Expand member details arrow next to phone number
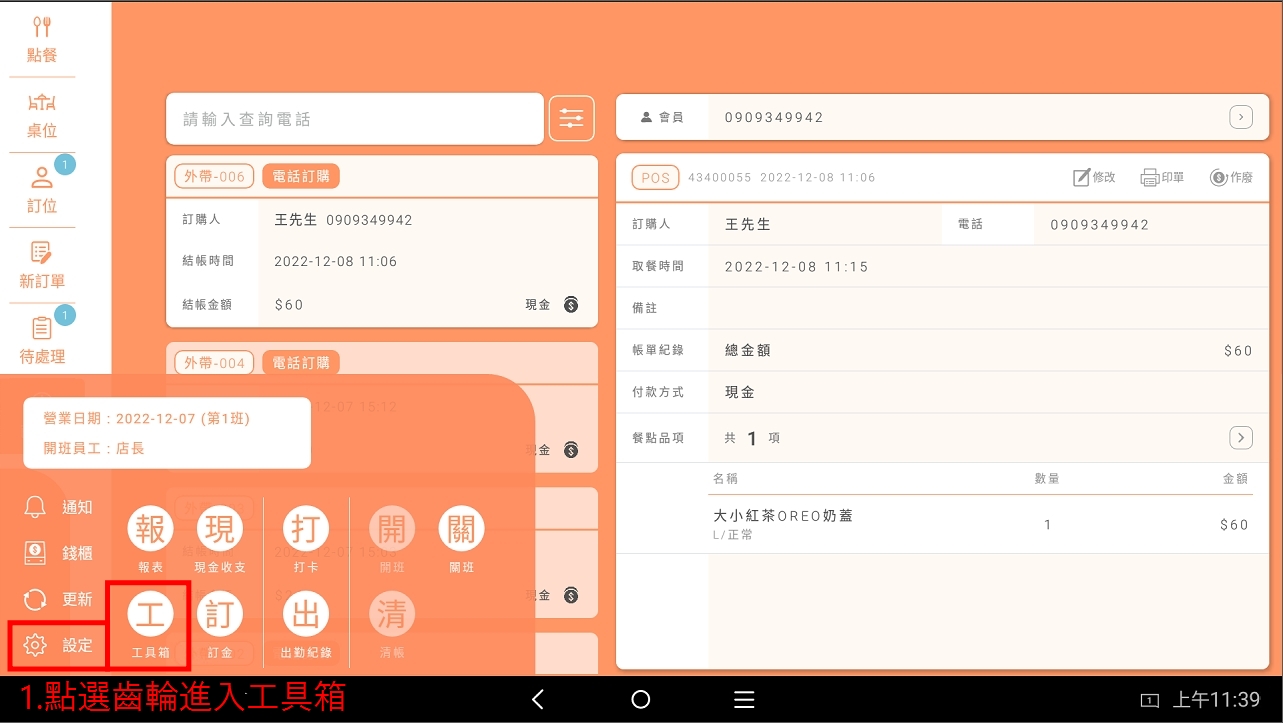This screenshot has height=723, width=1283. pos(1240,118)
